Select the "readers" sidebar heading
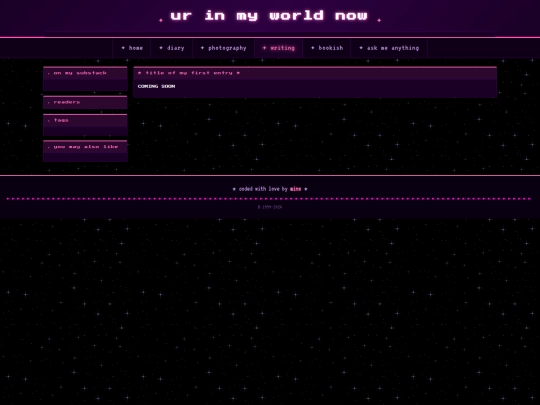Screen dimensions: 540x405 click(67, 102)
